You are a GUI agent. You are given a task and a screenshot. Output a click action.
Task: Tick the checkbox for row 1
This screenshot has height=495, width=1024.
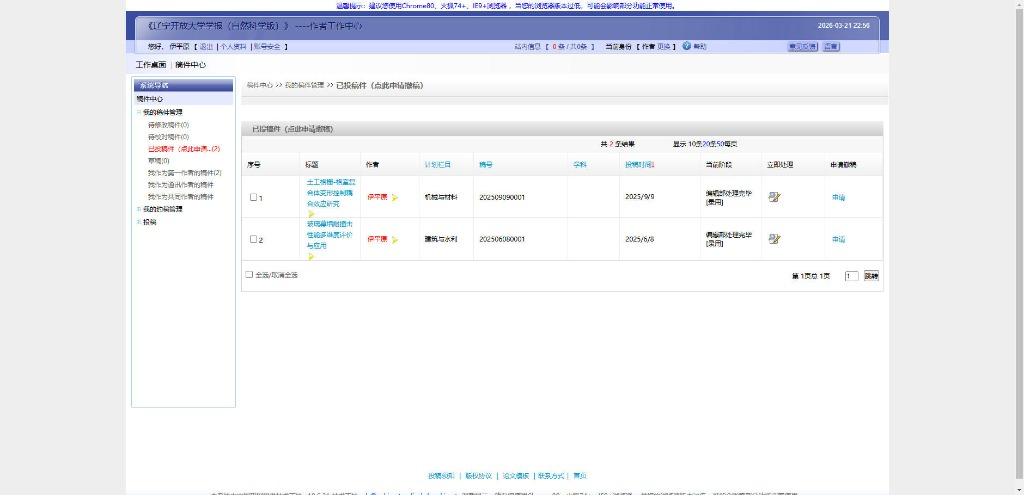[x=254, y=198]
